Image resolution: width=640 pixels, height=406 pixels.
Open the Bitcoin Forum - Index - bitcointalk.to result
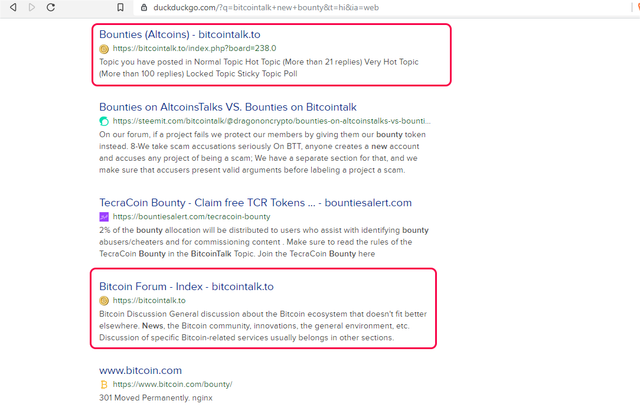pyautogui.click(x=187, y=286)
